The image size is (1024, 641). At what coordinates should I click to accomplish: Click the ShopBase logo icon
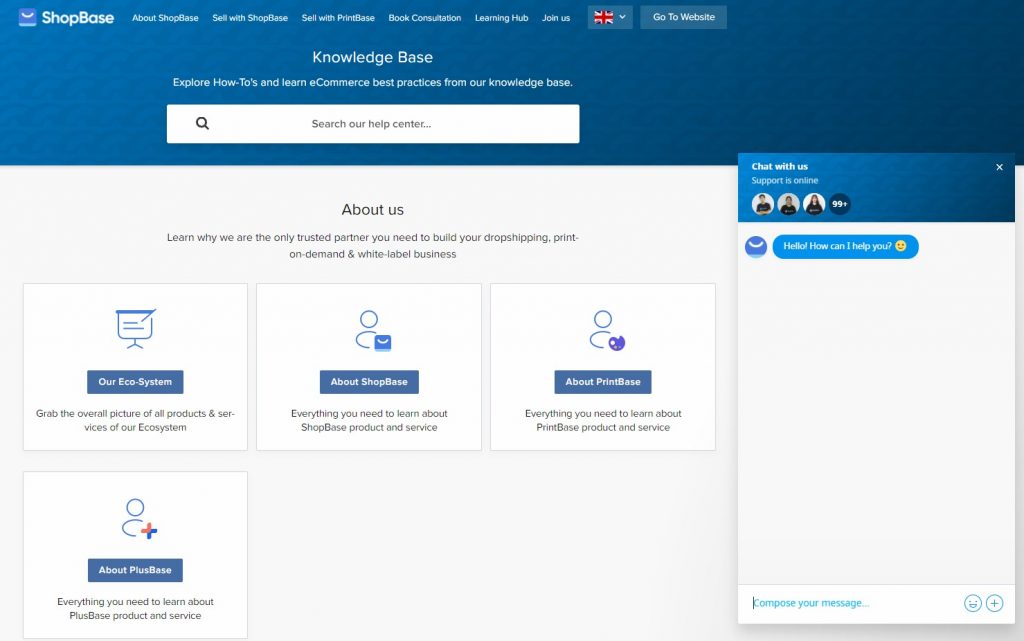(x=28, y=16)
